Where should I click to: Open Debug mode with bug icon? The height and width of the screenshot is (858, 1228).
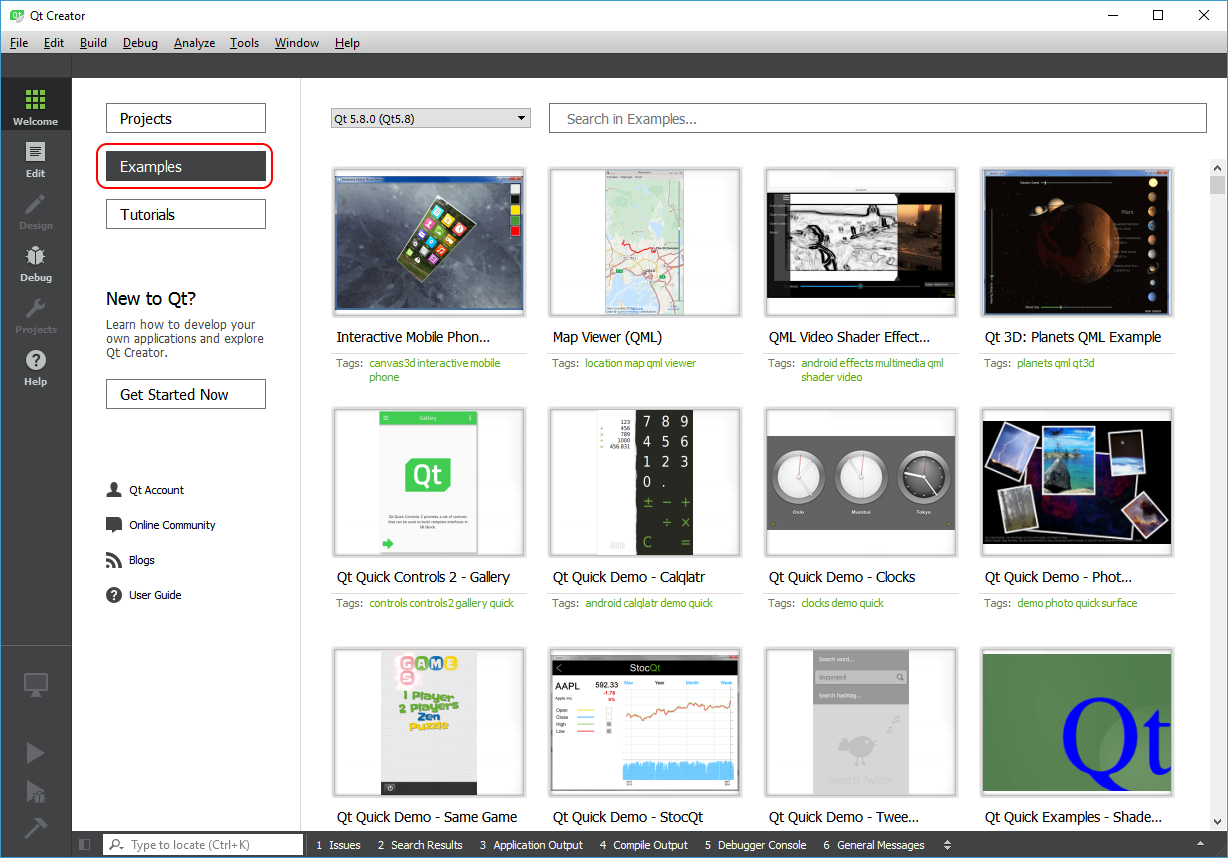click(x=35, y=262)
